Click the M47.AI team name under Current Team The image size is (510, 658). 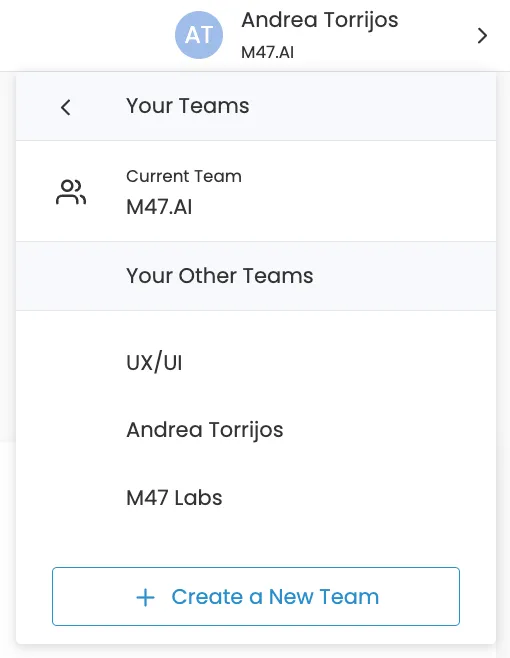click(159, 207)
